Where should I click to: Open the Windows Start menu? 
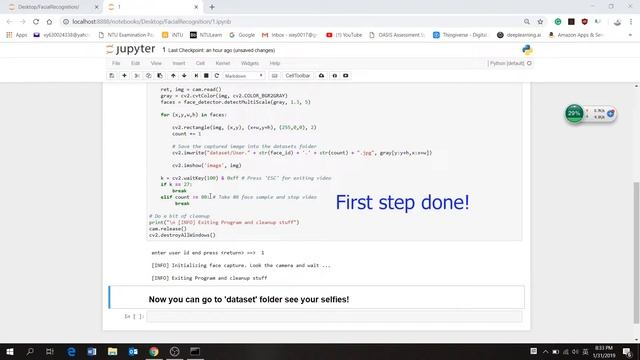pos(10,351)
